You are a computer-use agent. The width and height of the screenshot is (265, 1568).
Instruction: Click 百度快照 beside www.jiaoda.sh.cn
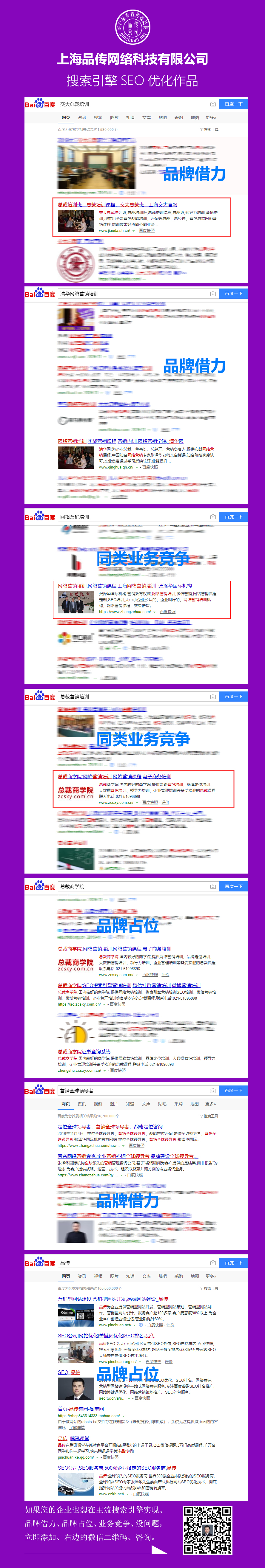147,231
